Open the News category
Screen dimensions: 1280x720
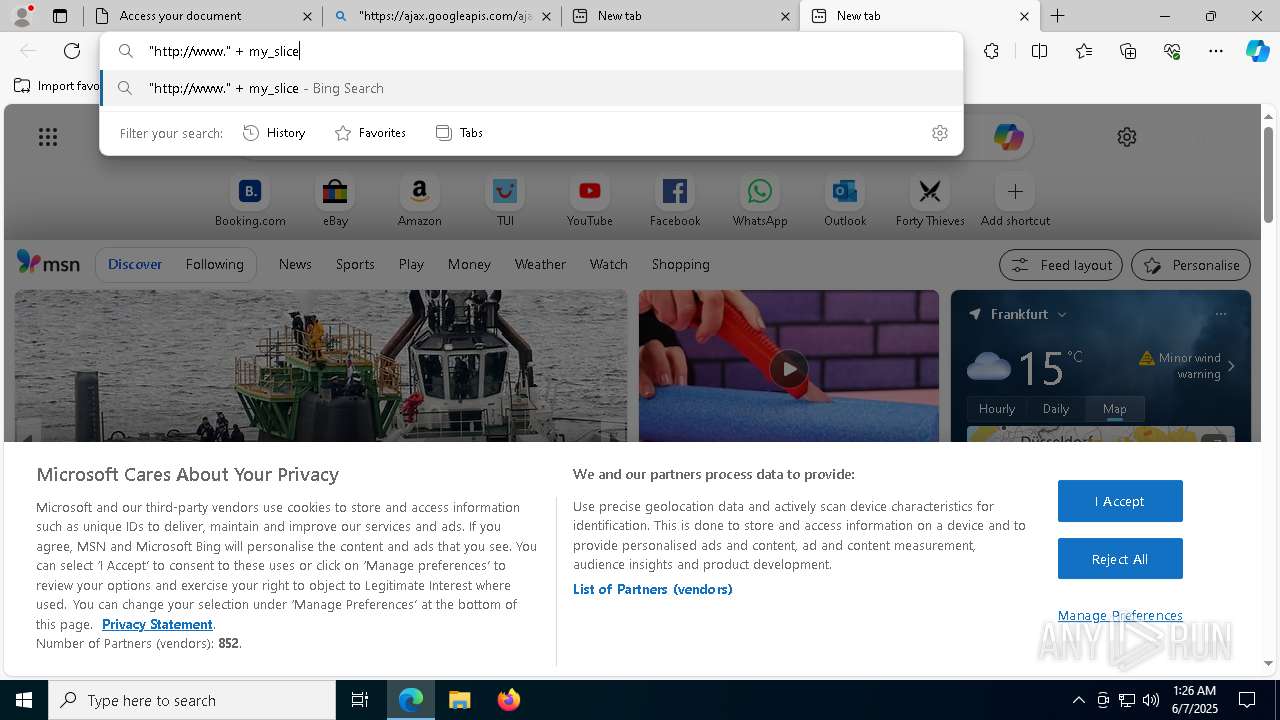click(x=295, y=264)
